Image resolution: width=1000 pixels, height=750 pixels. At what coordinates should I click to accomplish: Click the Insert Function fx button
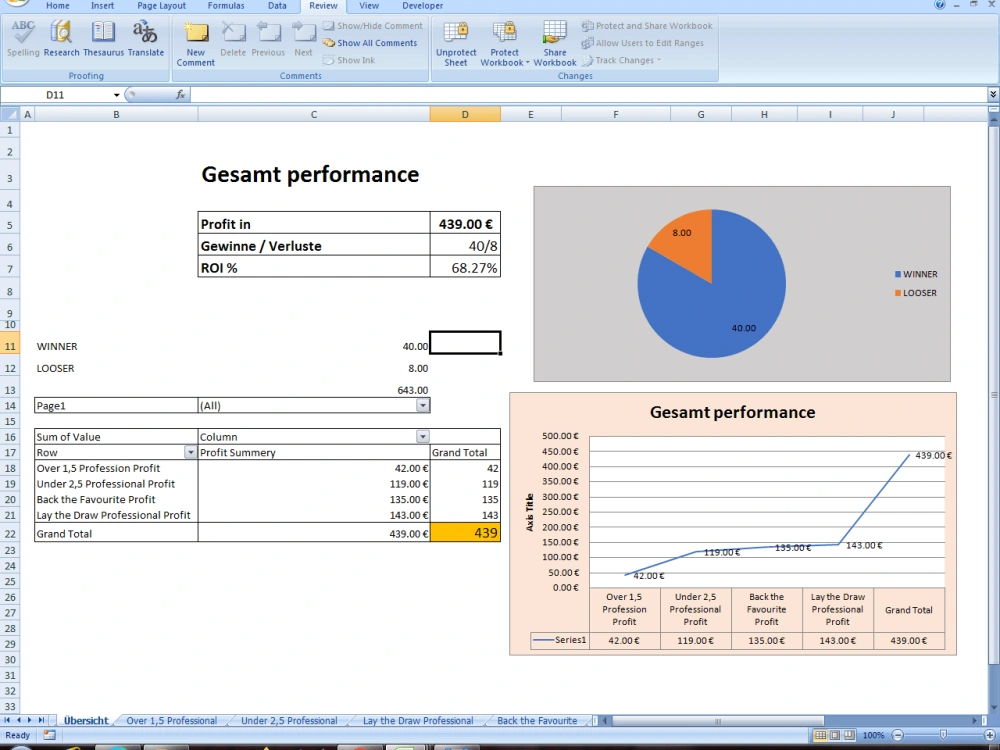pos(180,95)
